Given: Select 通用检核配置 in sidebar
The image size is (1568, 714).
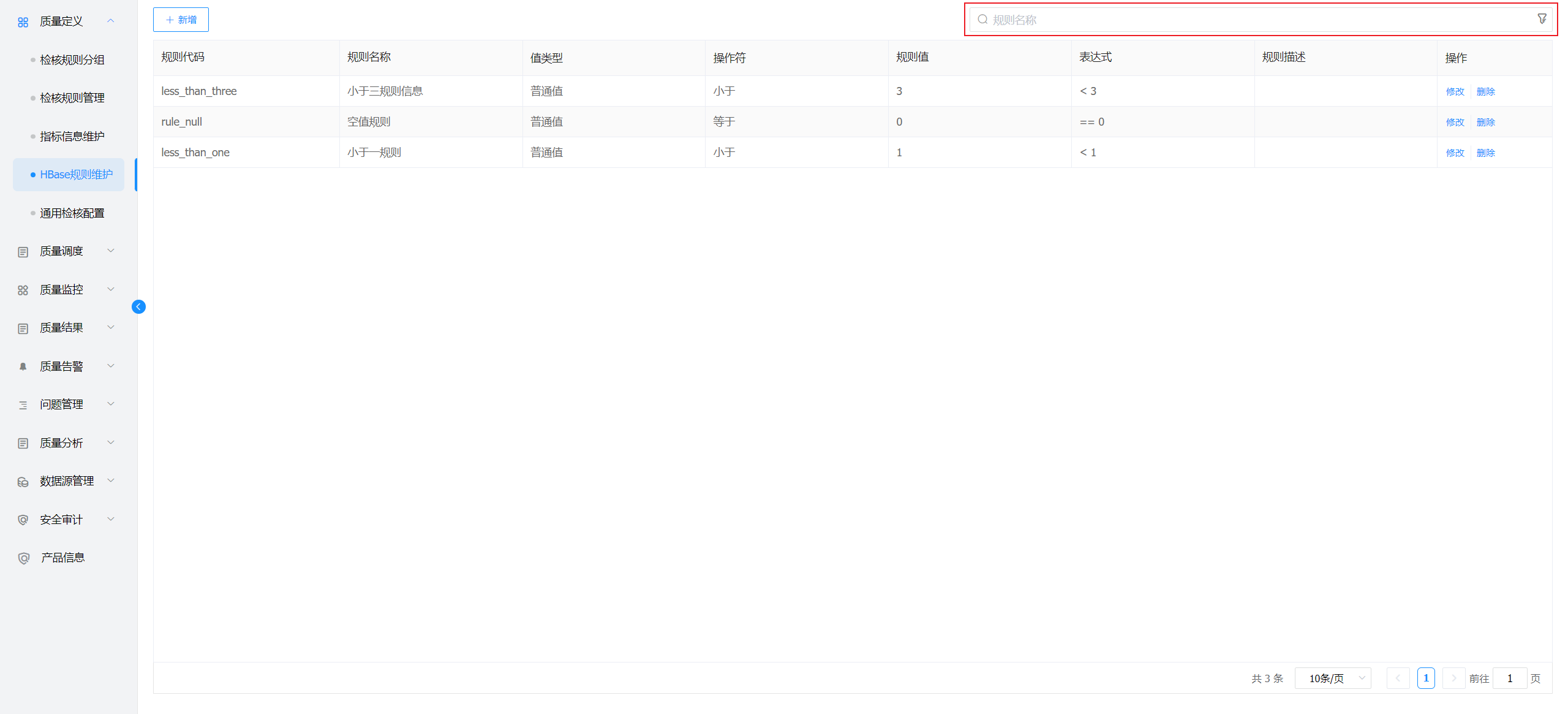Looking at the screenshot, I should click(72, 213).
